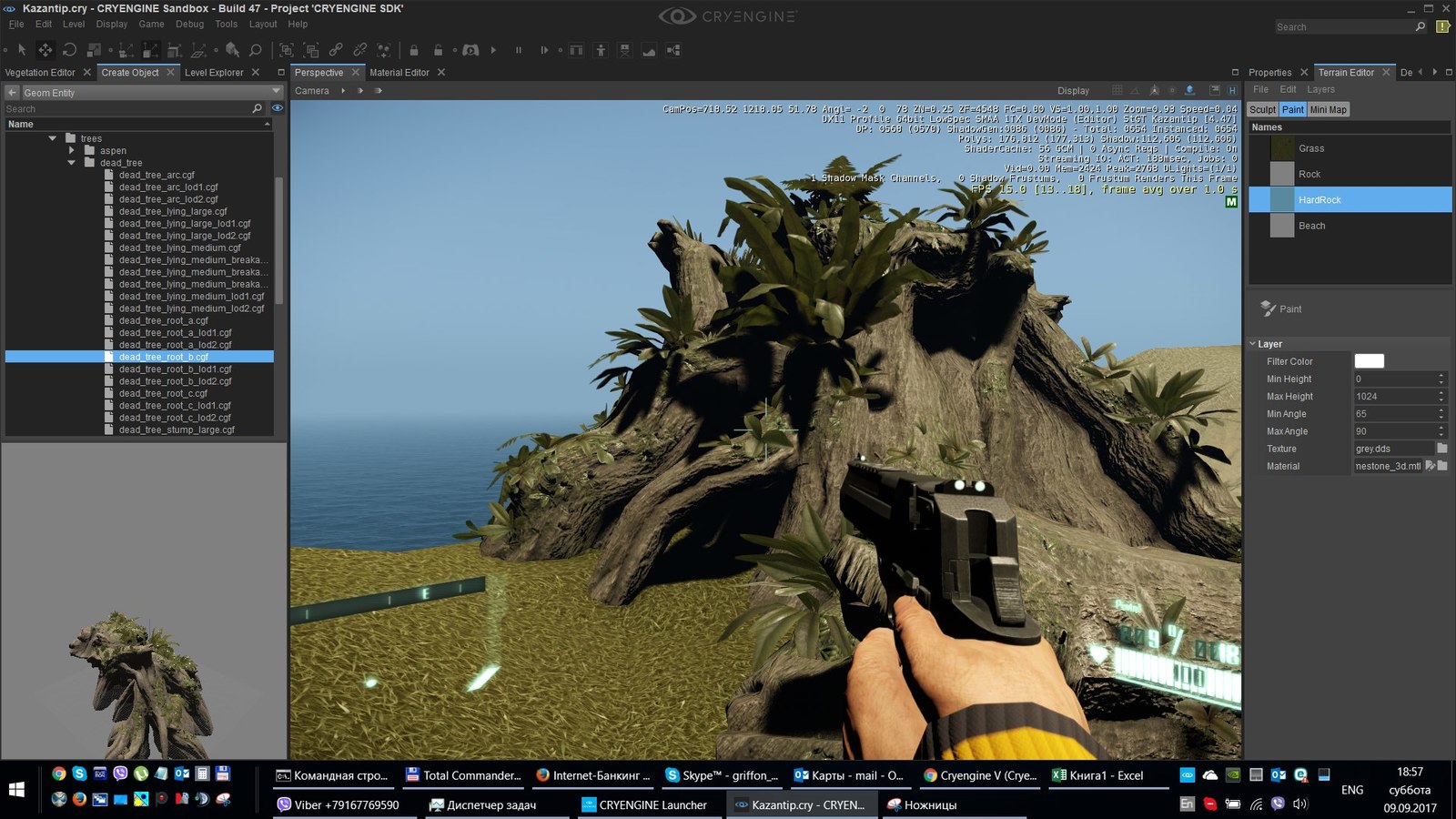Toggle the eye visibility icon beside search

(x=278, y=108)
